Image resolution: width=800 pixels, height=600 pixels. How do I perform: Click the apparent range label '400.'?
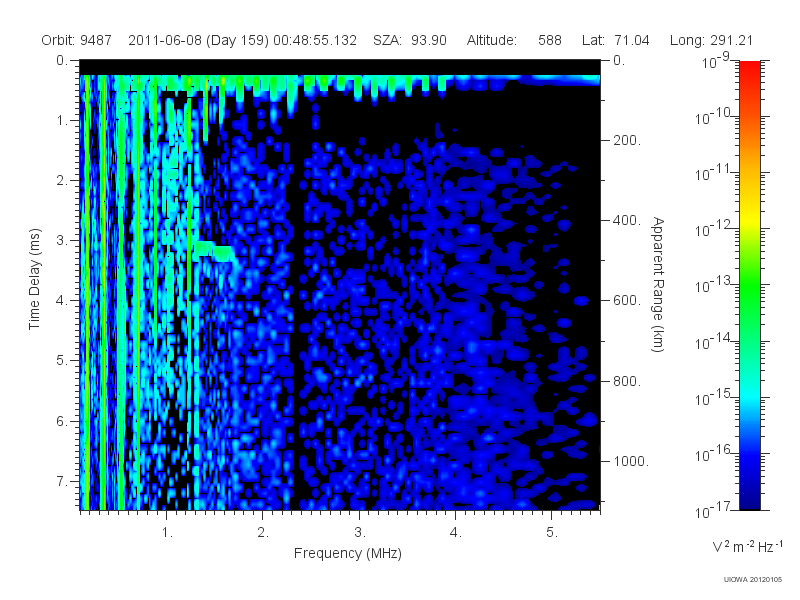coord(627,220)
